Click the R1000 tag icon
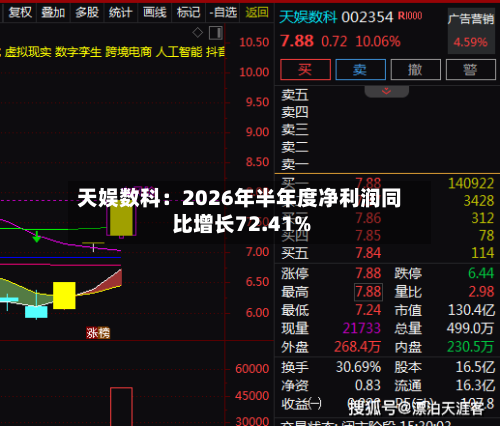 click(x=410, y=15)
